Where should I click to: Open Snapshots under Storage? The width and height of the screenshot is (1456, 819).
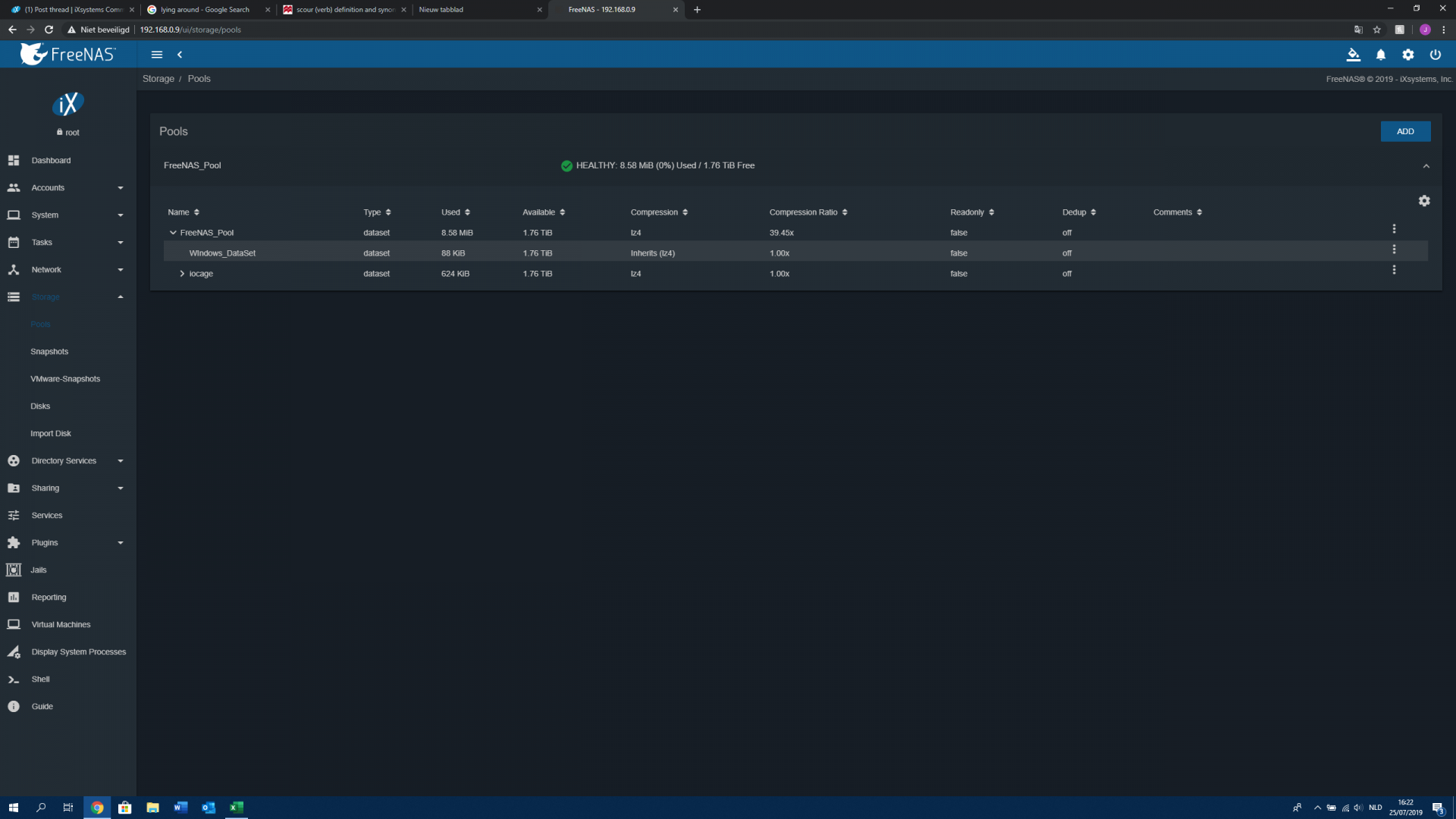pos(49,352)
